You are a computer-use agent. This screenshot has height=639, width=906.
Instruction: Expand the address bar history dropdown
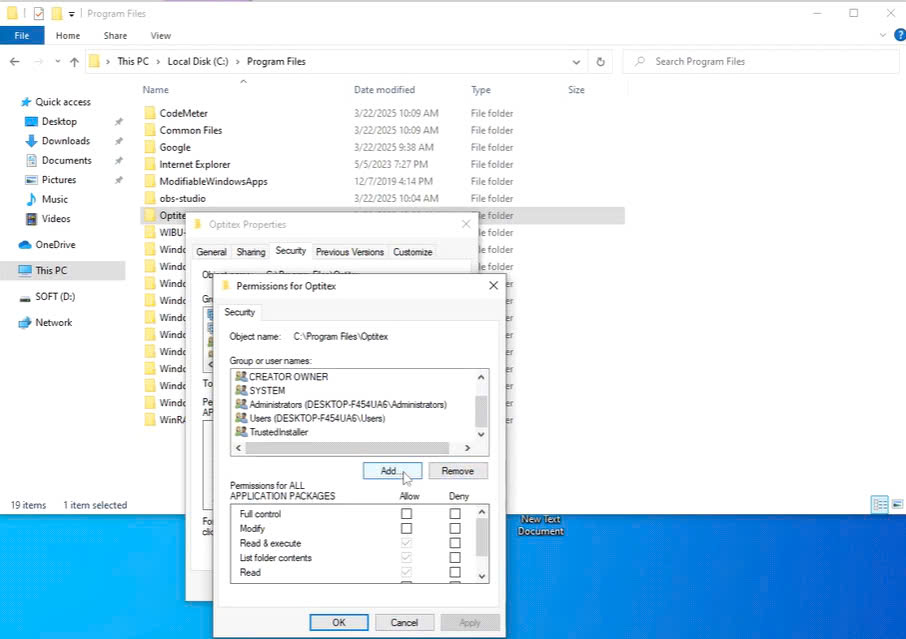[574, 62]
